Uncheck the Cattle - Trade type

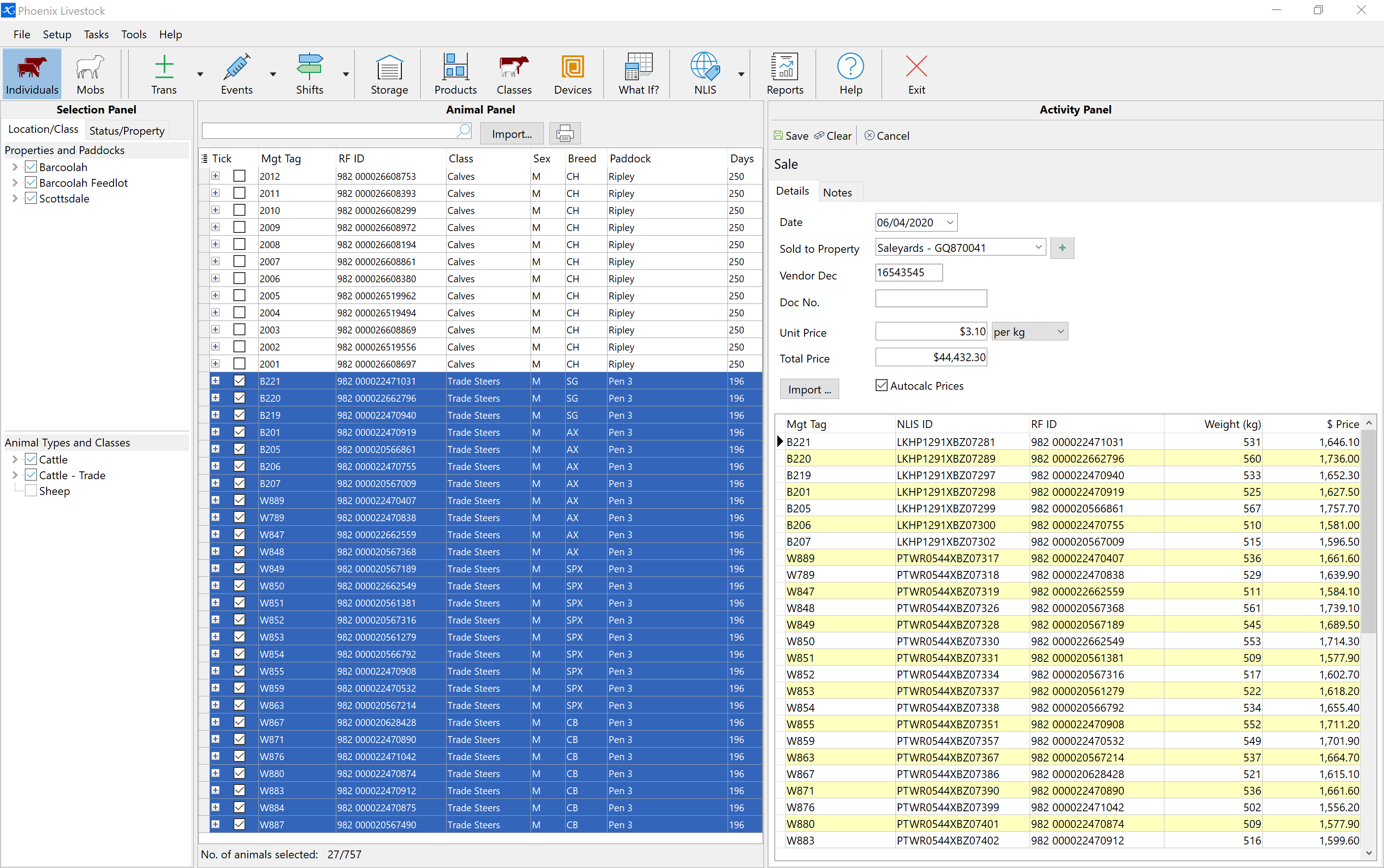31,476
